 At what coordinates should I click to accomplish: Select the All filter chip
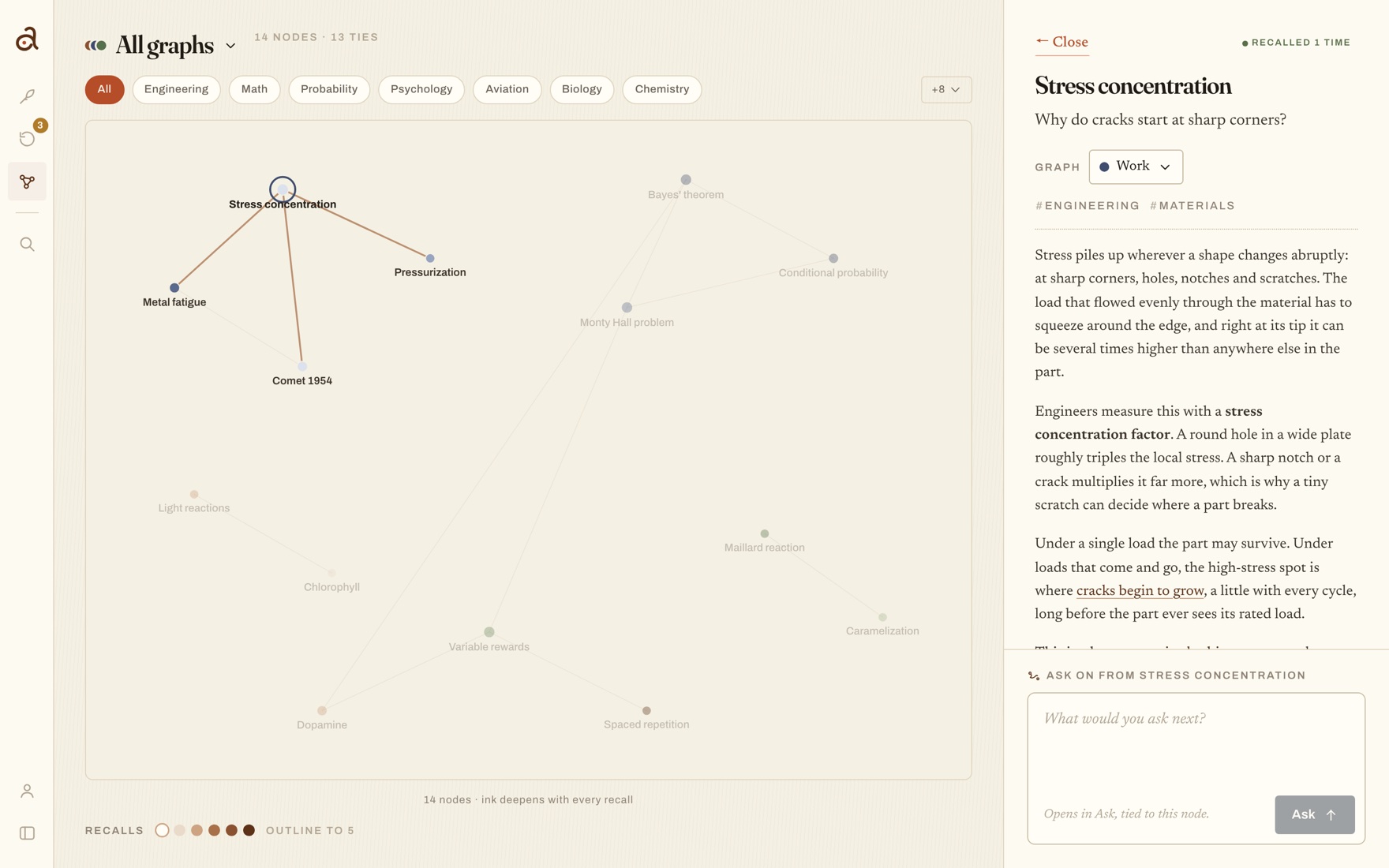[104, 89]
